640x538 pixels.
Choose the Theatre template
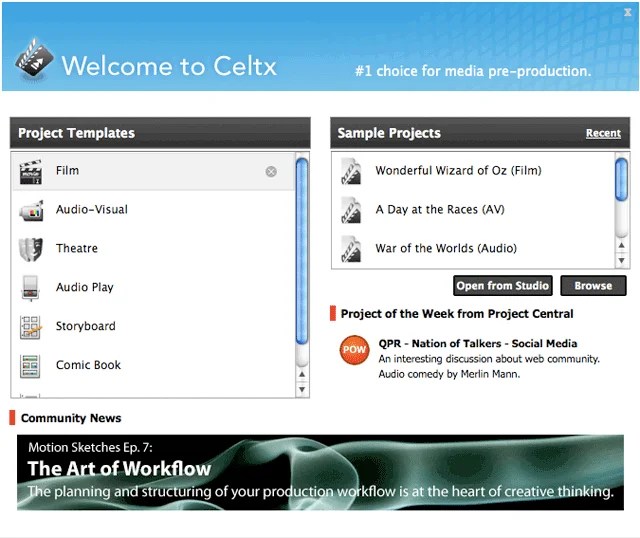153,249
